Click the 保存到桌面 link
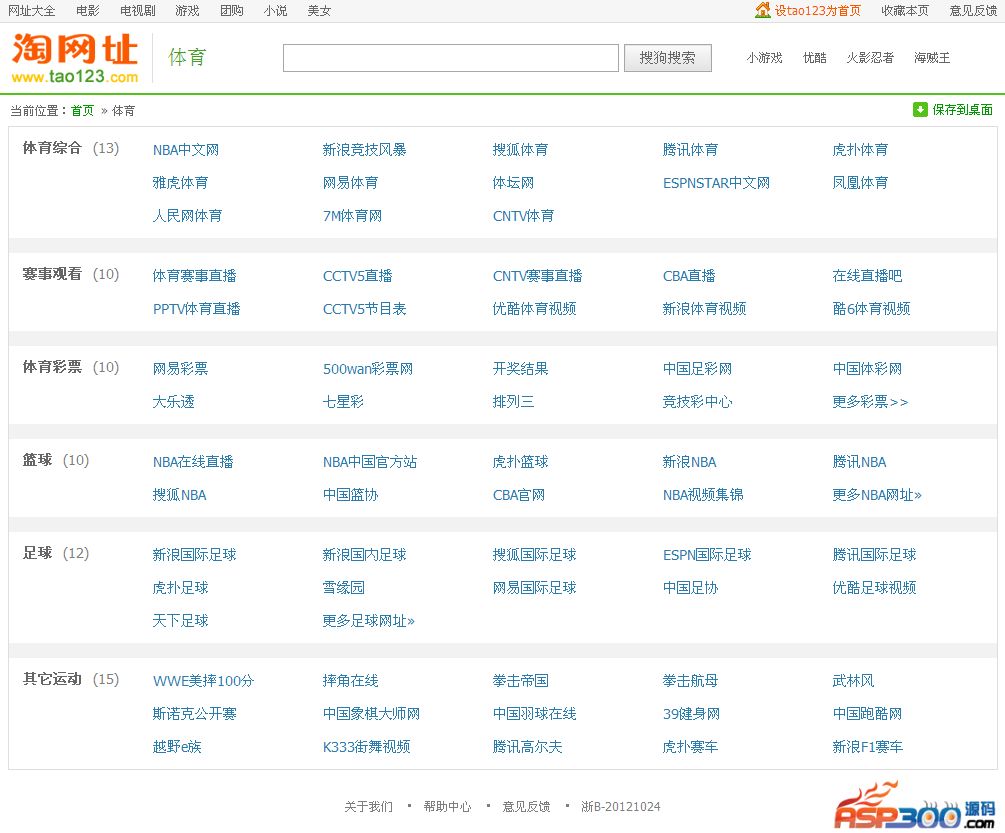Screen dimensions: 1005x833 [962, 110]
